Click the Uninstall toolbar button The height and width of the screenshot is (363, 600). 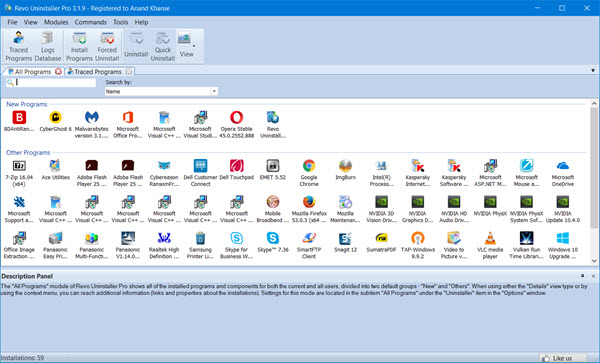click(x=136, y=46)
